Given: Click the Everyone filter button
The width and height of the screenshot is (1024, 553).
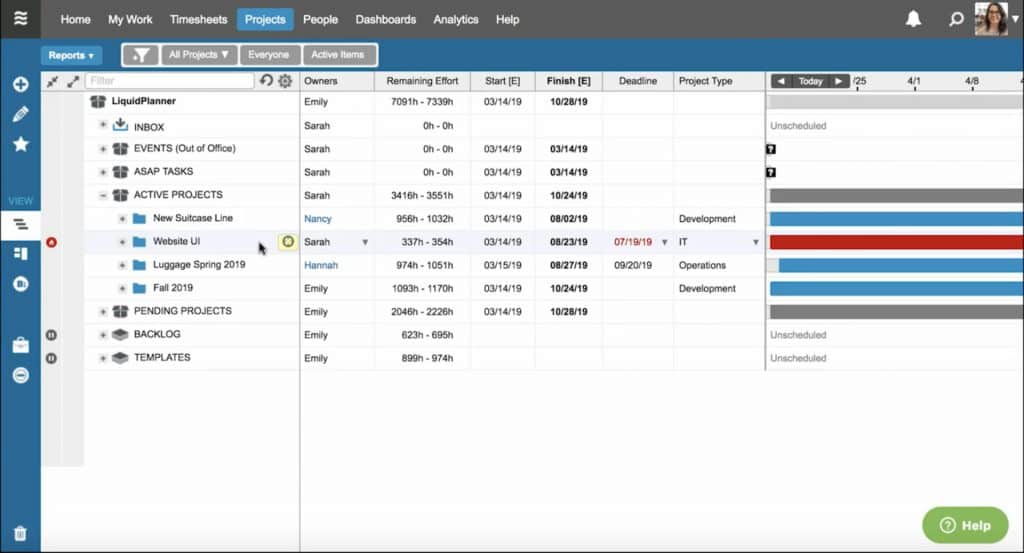Looking at the screenshot, I should pos(268,55).
